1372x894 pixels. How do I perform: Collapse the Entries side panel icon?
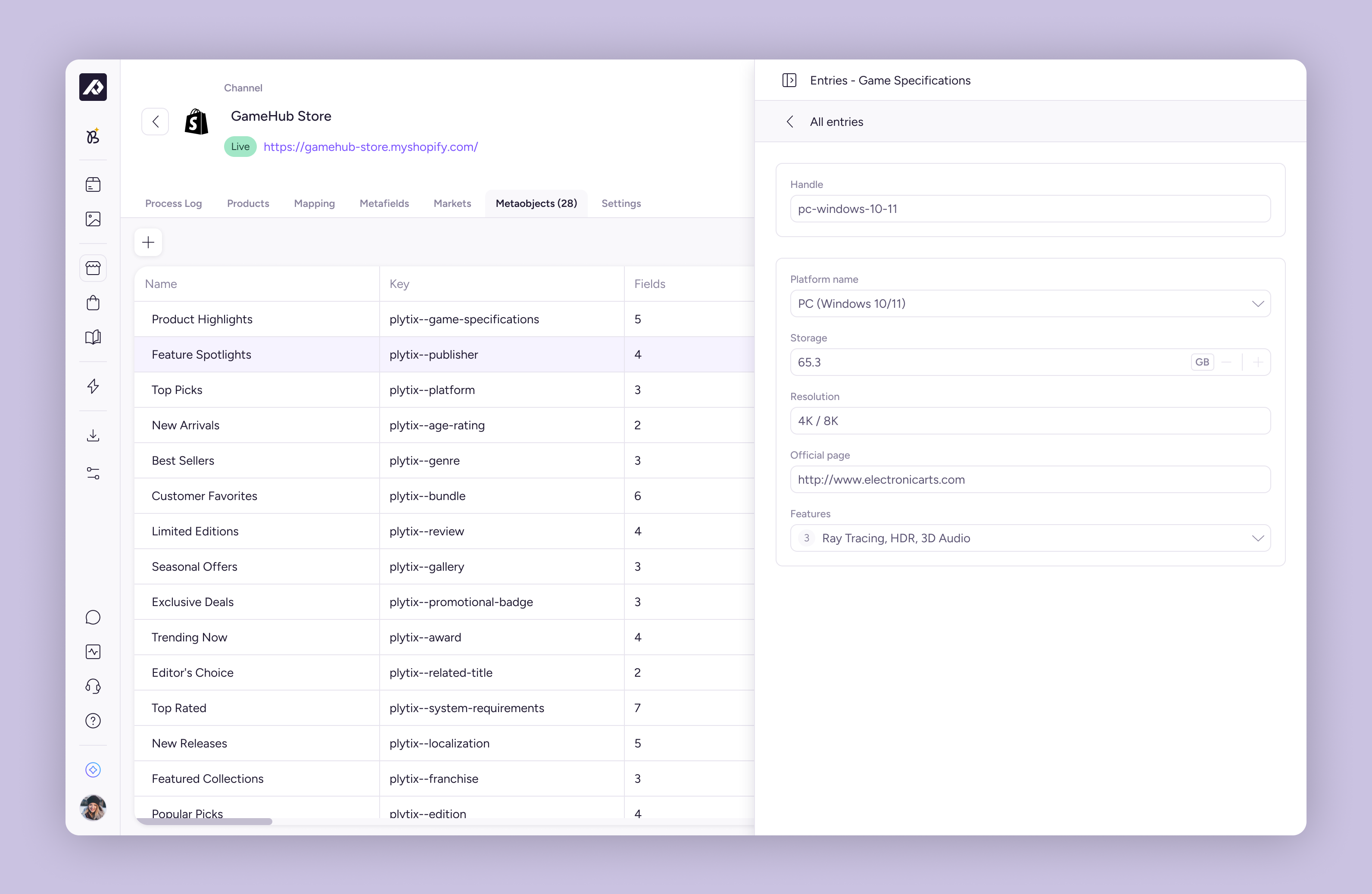[789, 80]
